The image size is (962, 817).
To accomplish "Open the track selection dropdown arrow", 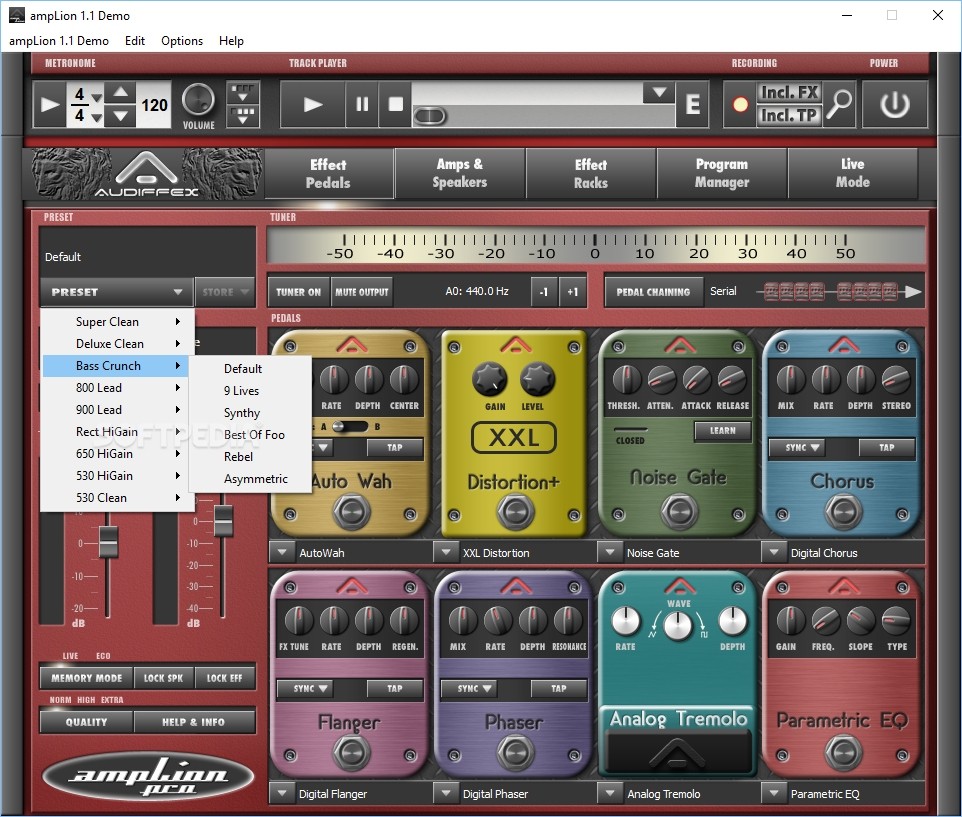I will pos(659,93).
